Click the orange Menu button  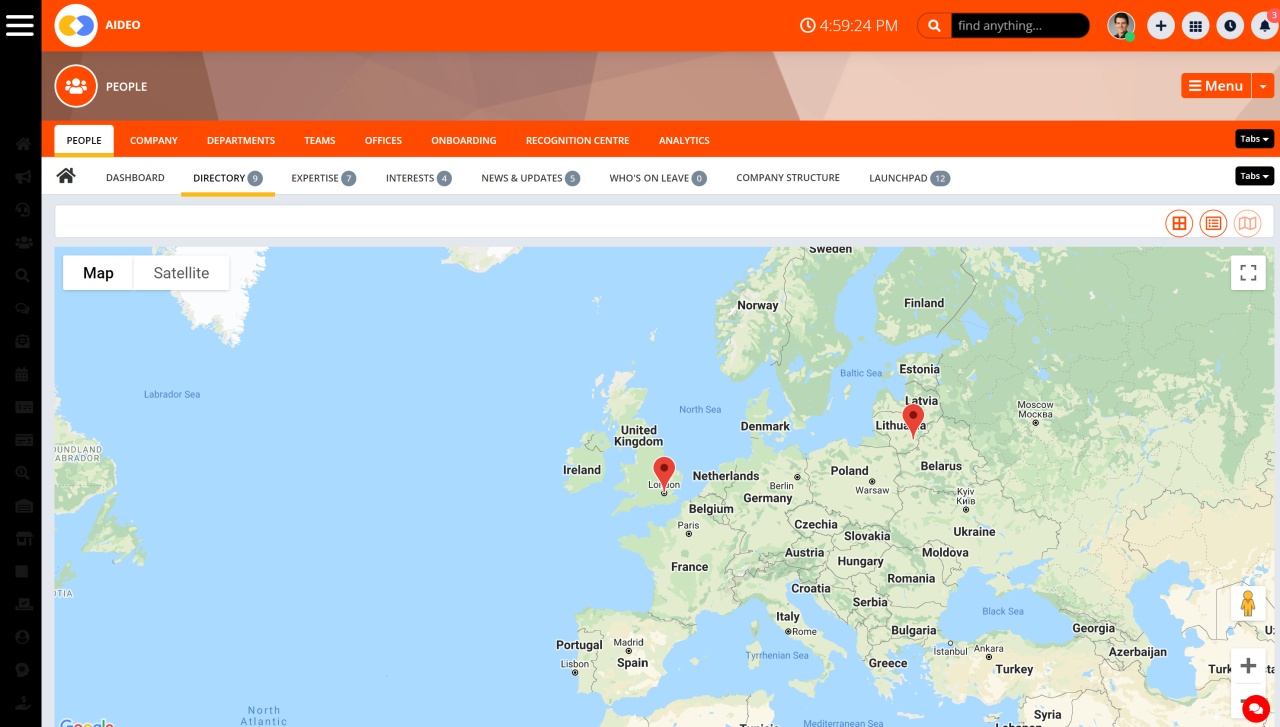[x=1215, y=86]
